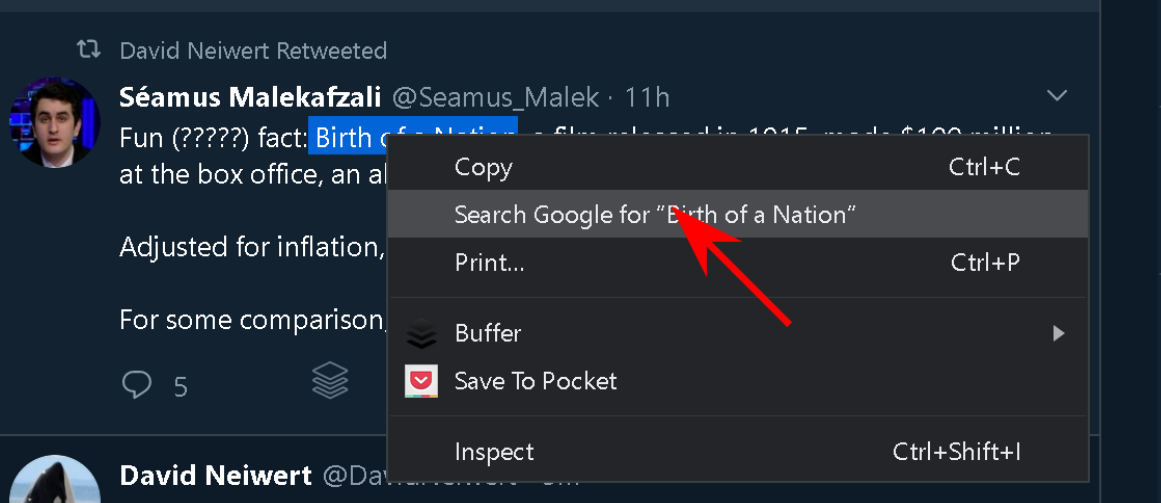Click the @Seamus_Malek handle
The image size is (1161, 503).
point(495,97)
